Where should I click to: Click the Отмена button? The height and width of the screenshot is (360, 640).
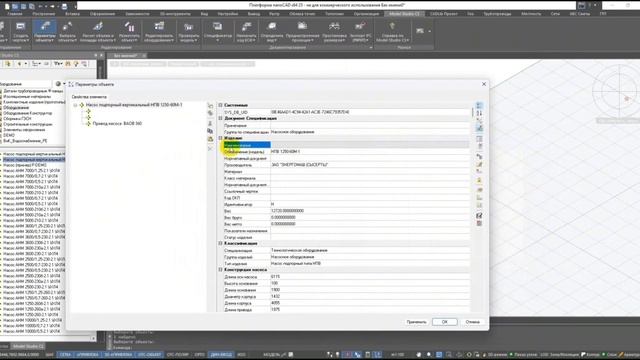(473, 322)
